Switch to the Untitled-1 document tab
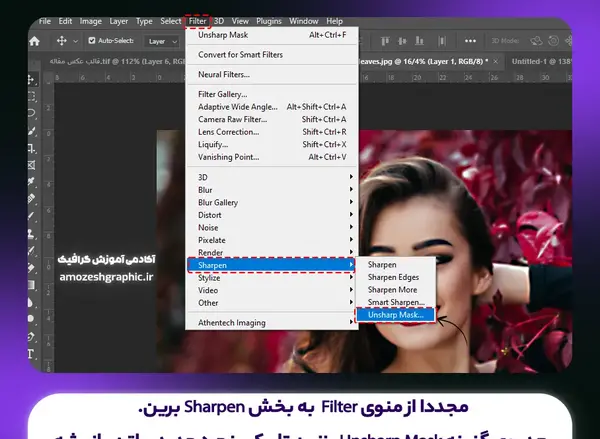600x439 pixels. pos(541,61)
